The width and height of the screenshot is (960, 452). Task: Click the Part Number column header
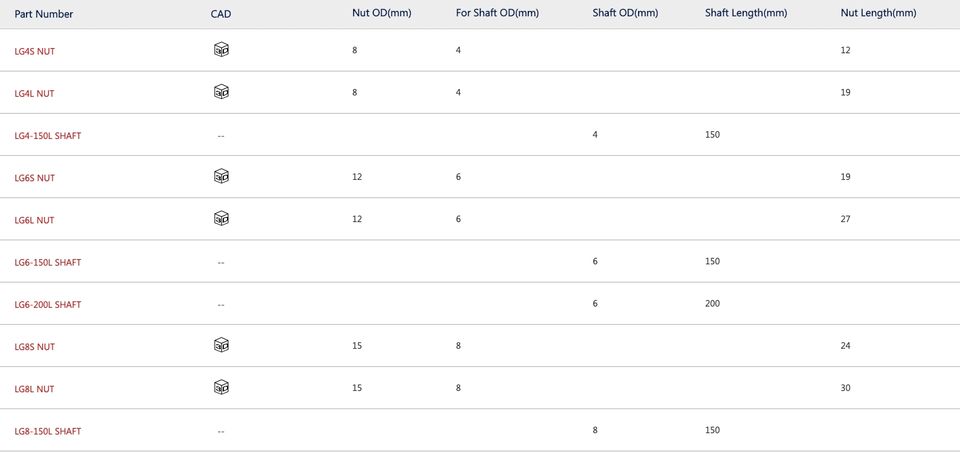[44, 14]
